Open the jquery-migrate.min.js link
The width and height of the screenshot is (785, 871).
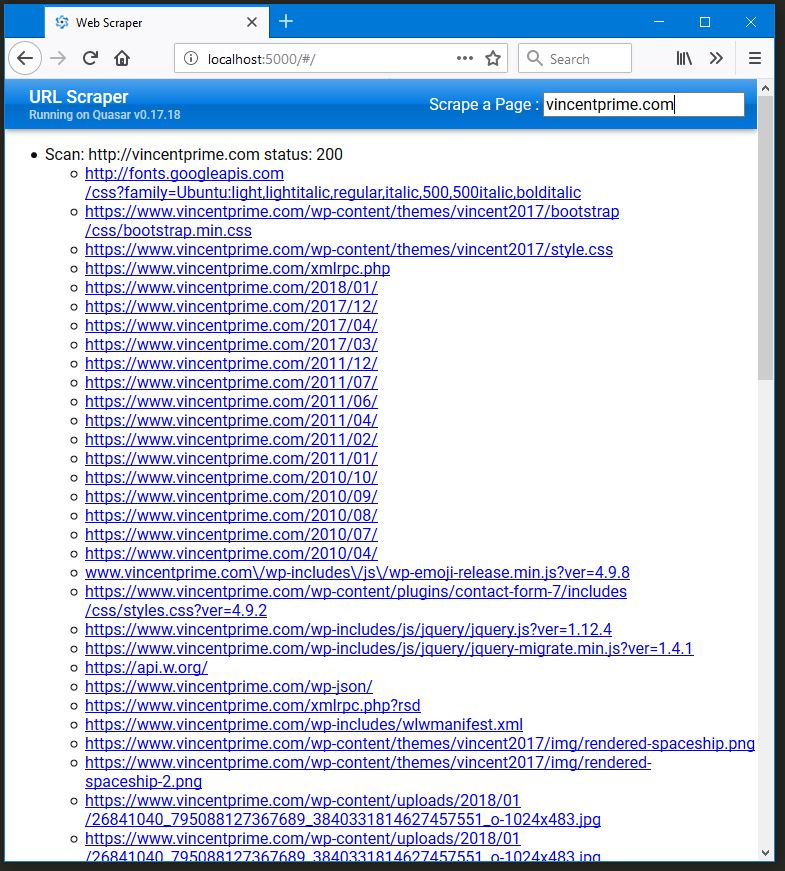[x=389, y=648]
